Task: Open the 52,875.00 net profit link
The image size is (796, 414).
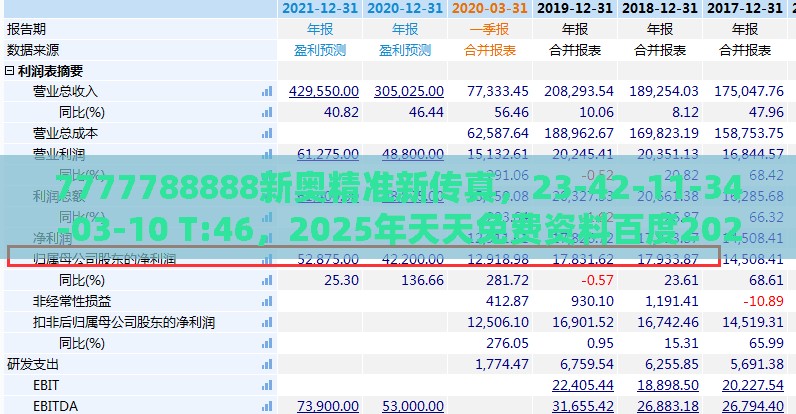Action: (x=328, y=259)
